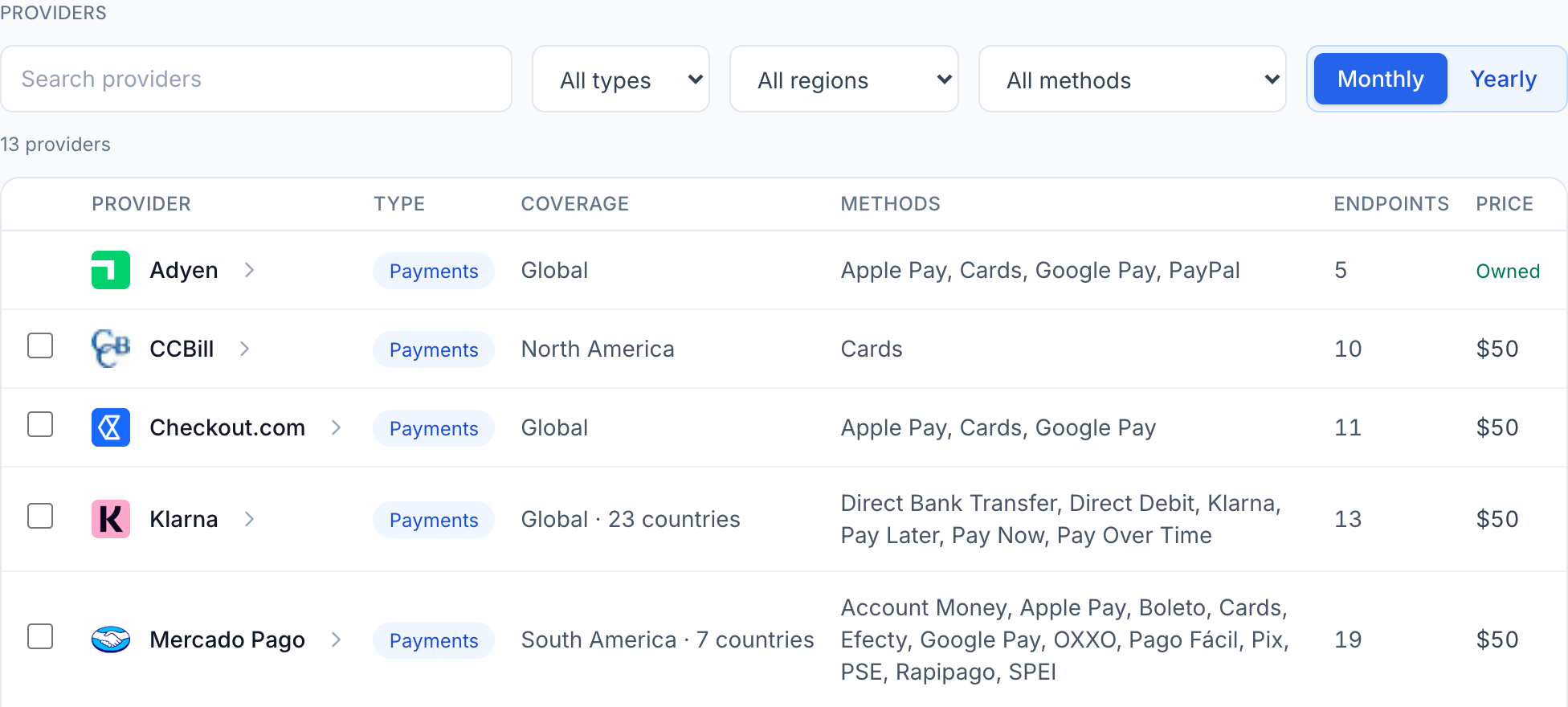
Task: Open the Klarna provider name
Action: [x=184, y=519]
